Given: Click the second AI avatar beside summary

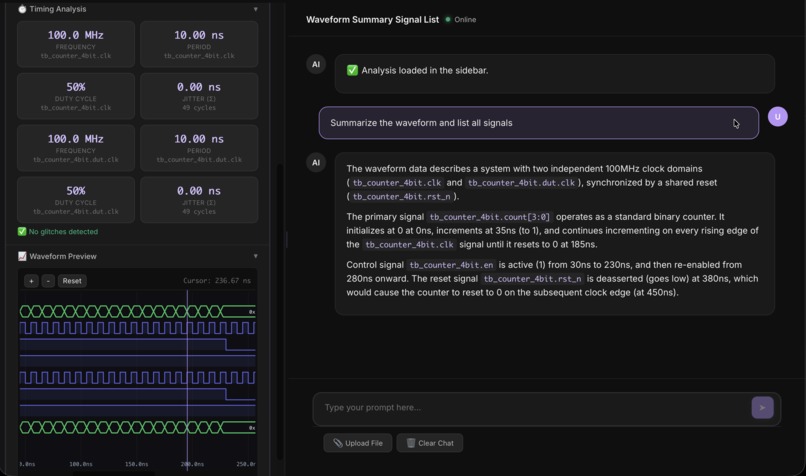Looking at the screenshot, I should [x=316, y=162].
